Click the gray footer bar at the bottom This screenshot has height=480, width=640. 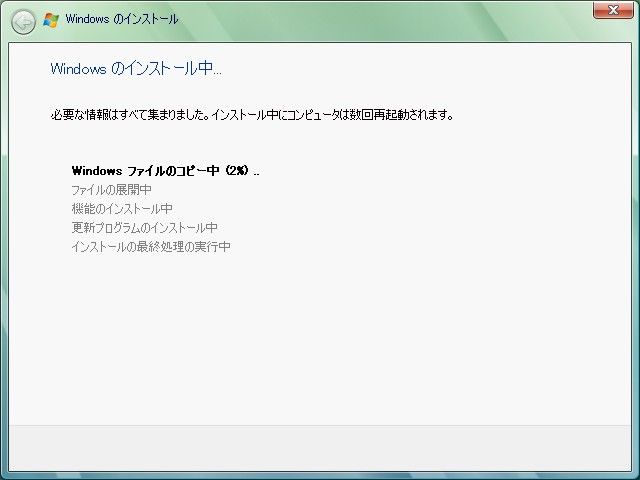point(320,448)
